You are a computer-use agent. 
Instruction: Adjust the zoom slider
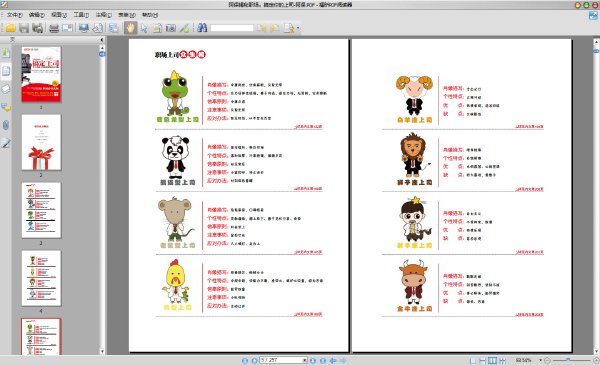click(569, 360)
